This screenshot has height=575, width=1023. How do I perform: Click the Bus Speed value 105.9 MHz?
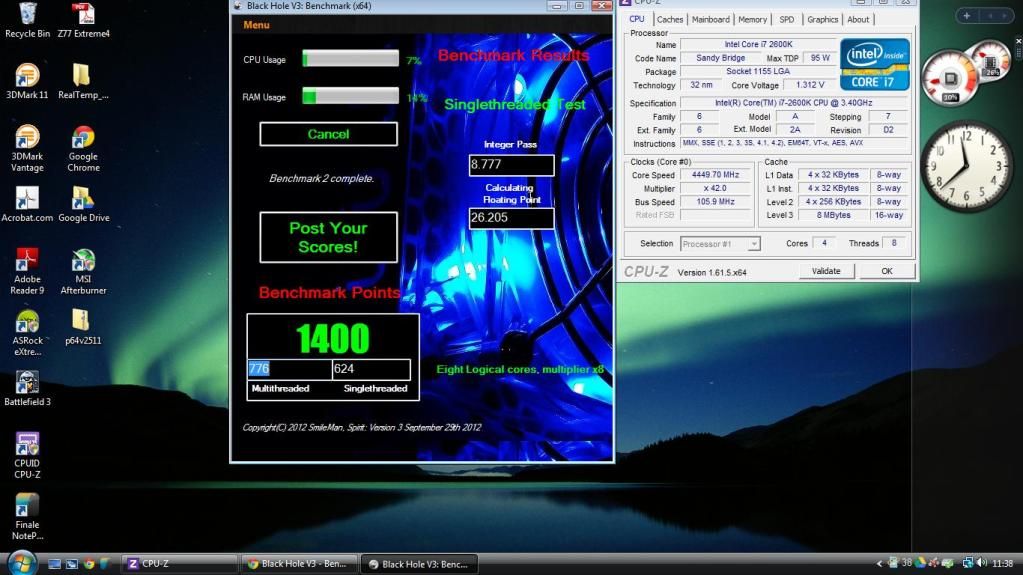pos(716,202)
